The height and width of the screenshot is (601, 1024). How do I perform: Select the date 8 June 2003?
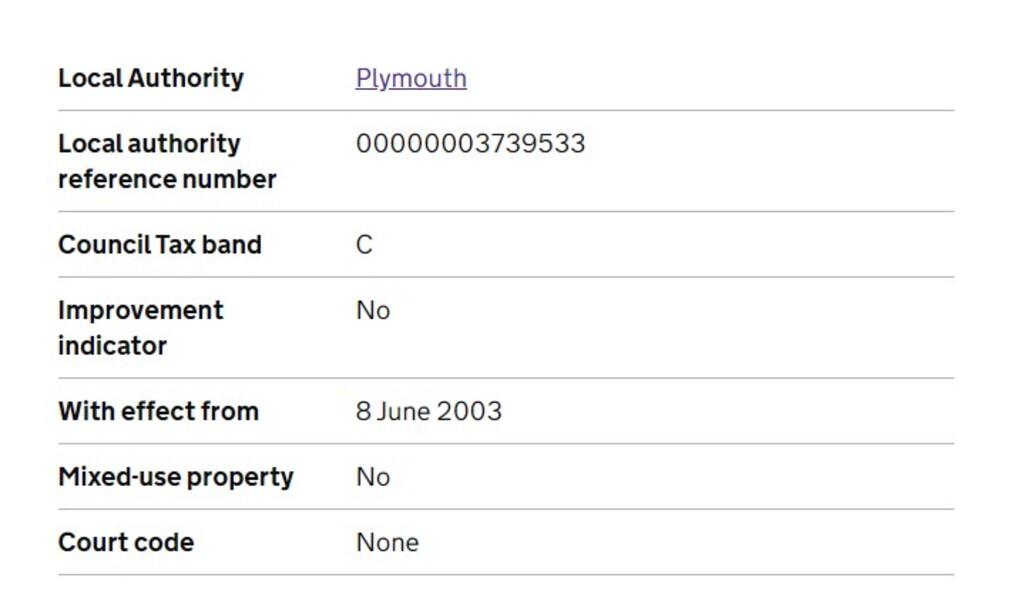pyautogui.click(x=429, y=411)
